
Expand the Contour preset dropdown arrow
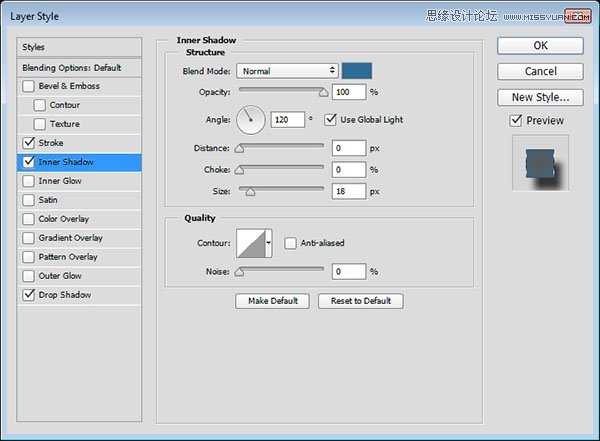pyautogui.click(x=269, y=243)
